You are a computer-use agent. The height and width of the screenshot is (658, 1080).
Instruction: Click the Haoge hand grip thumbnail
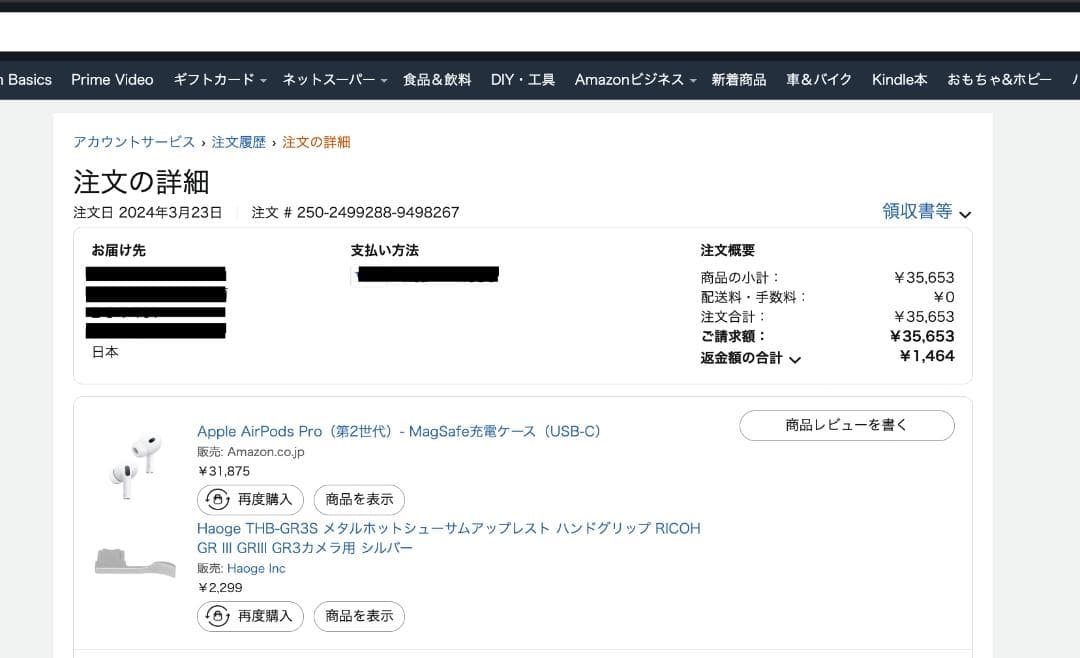tap(135, 563)
